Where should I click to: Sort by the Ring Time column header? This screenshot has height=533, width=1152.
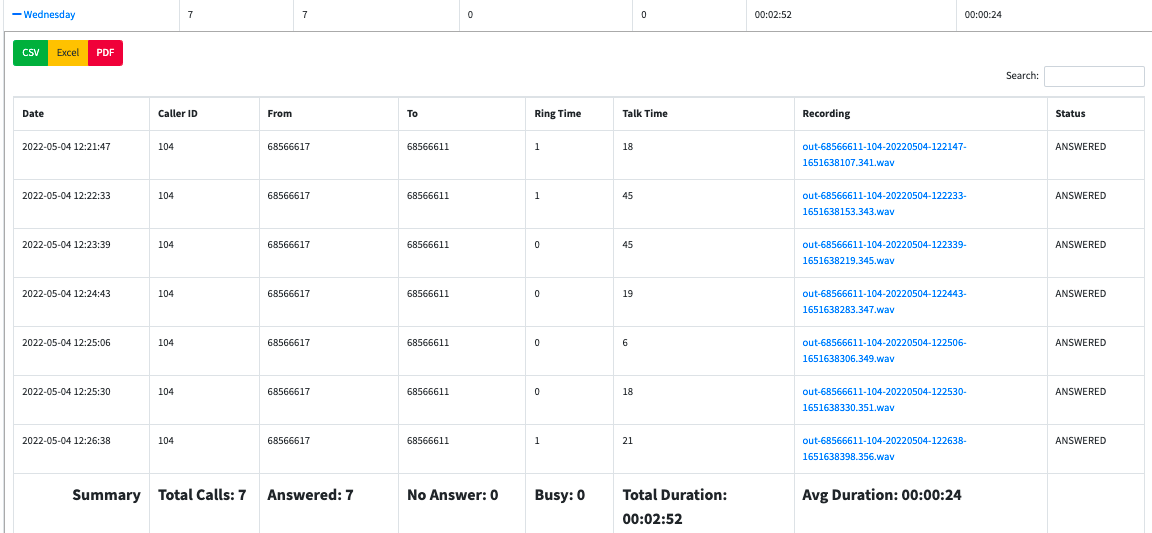click(x=571, y=114)
